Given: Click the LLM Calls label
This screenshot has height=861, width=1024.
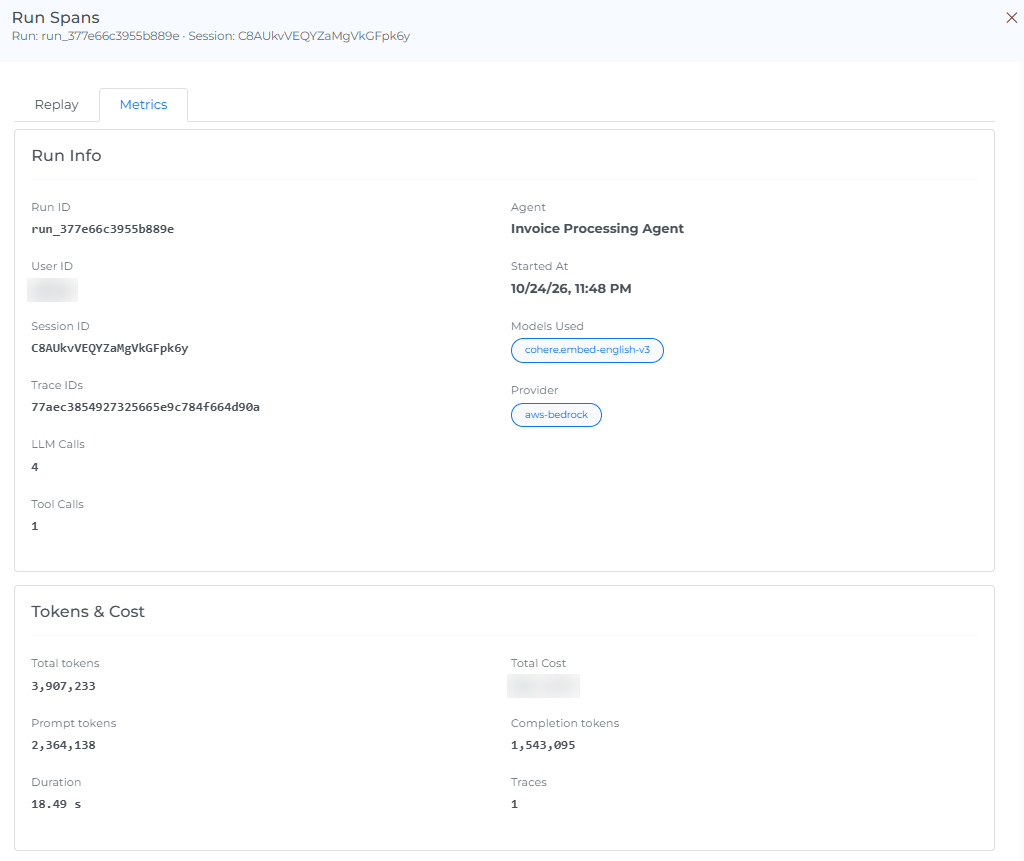Looking at the screenshot, I should (x=58, y=444).
